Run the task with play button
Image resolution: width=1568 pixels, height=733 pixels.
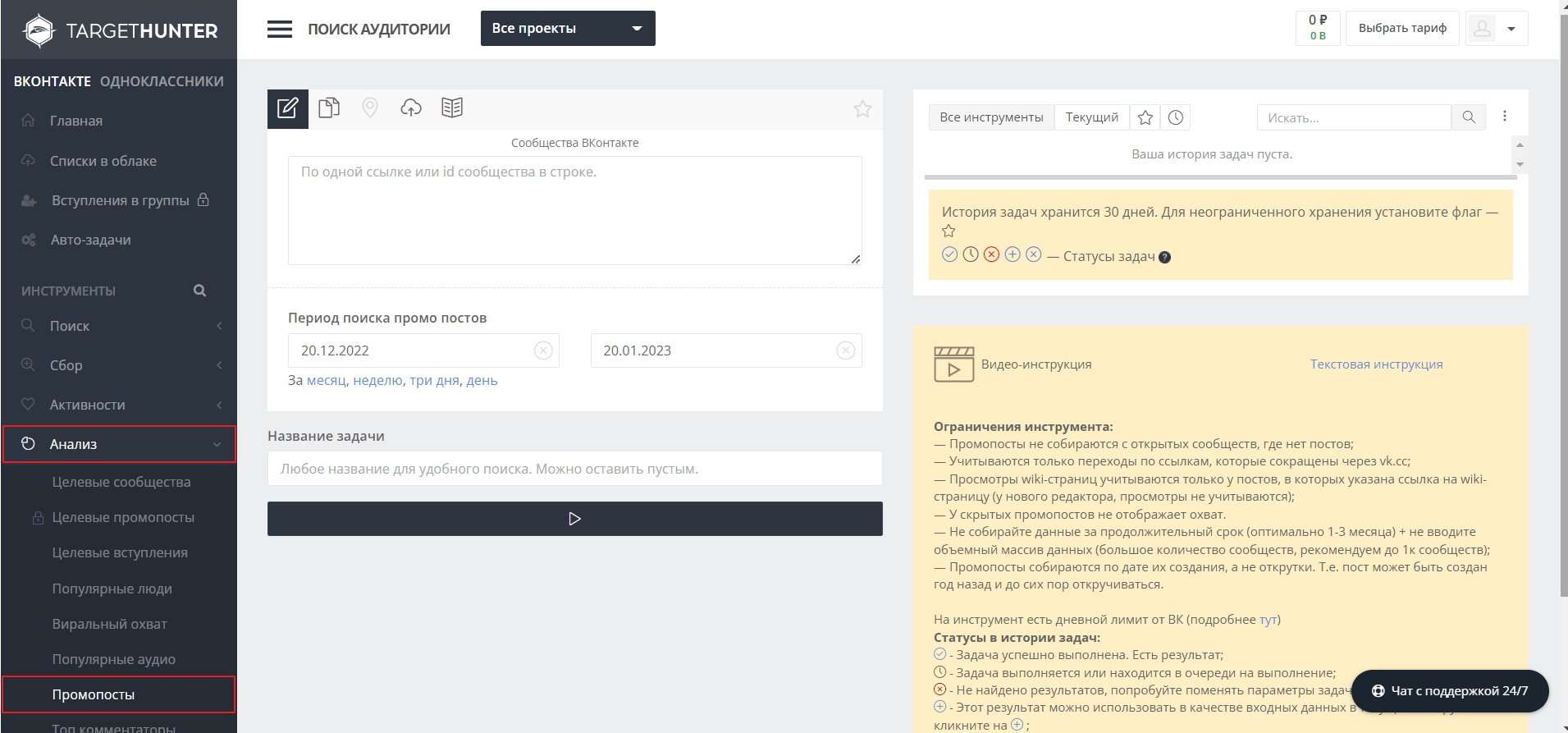[x=575, y=519]
